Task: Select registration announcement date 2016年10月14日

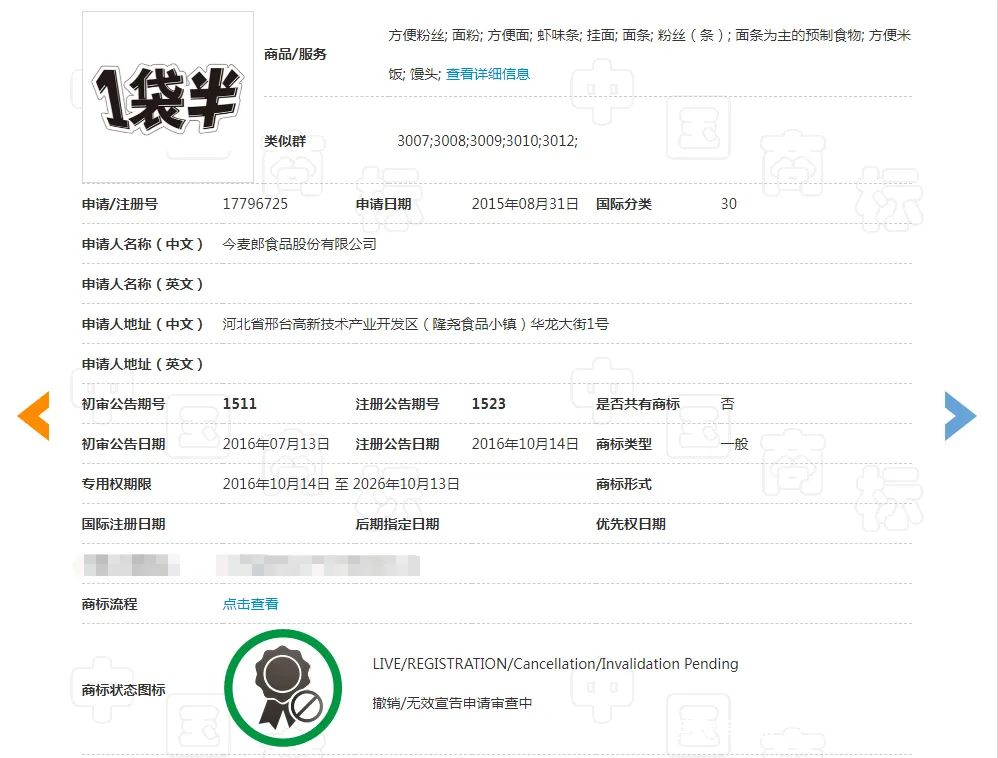Action: pos(525,444)
